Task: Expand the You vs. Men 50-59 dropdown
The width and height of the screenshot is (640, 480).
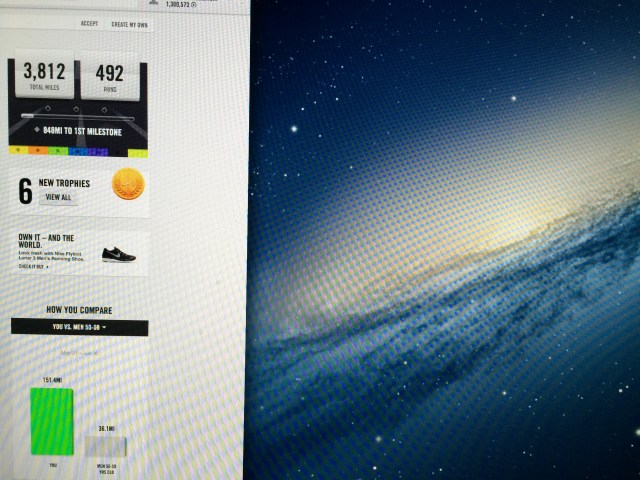Action: pos(79,328)
